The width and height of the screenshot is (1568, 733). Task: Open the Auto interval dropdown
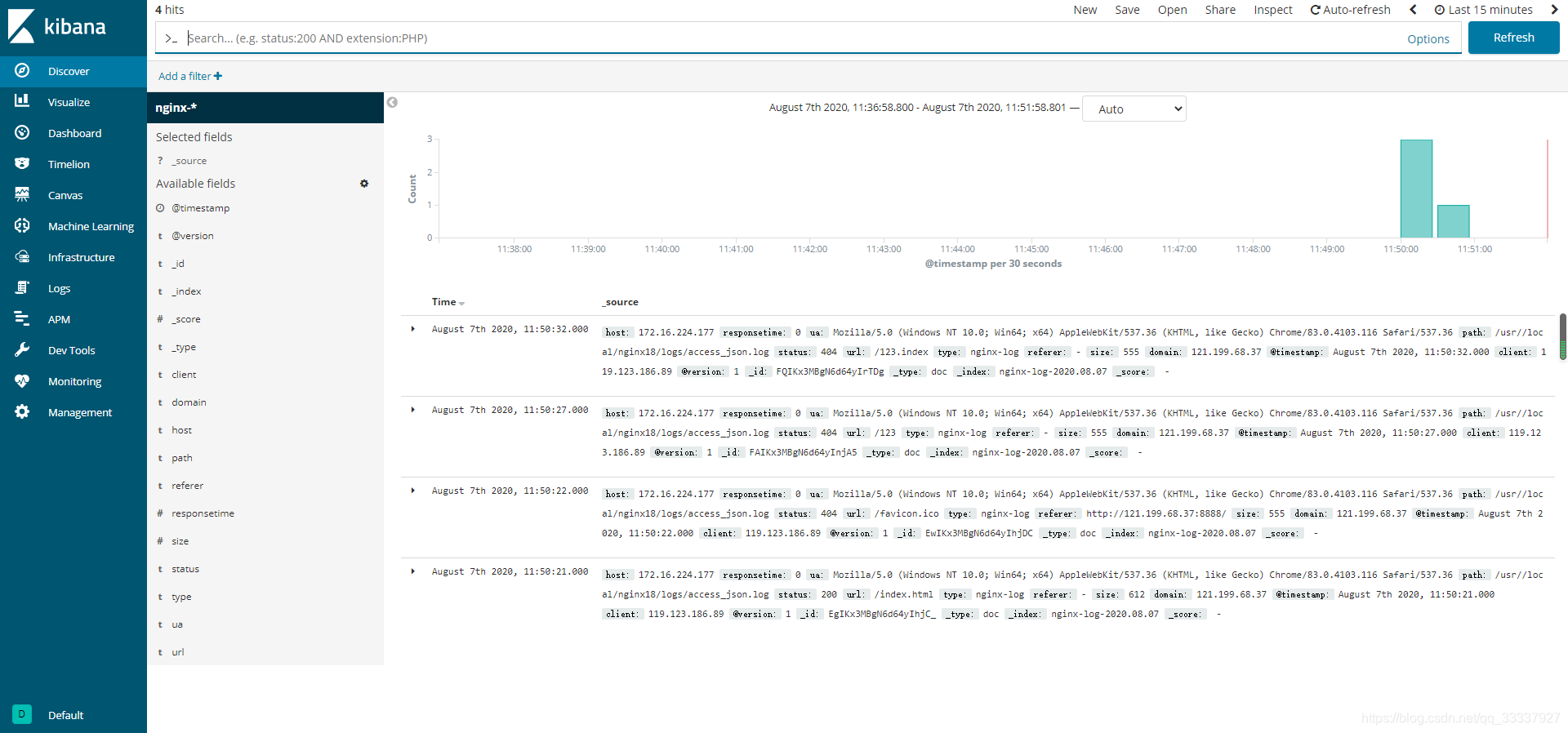(x=1134, y=109)
